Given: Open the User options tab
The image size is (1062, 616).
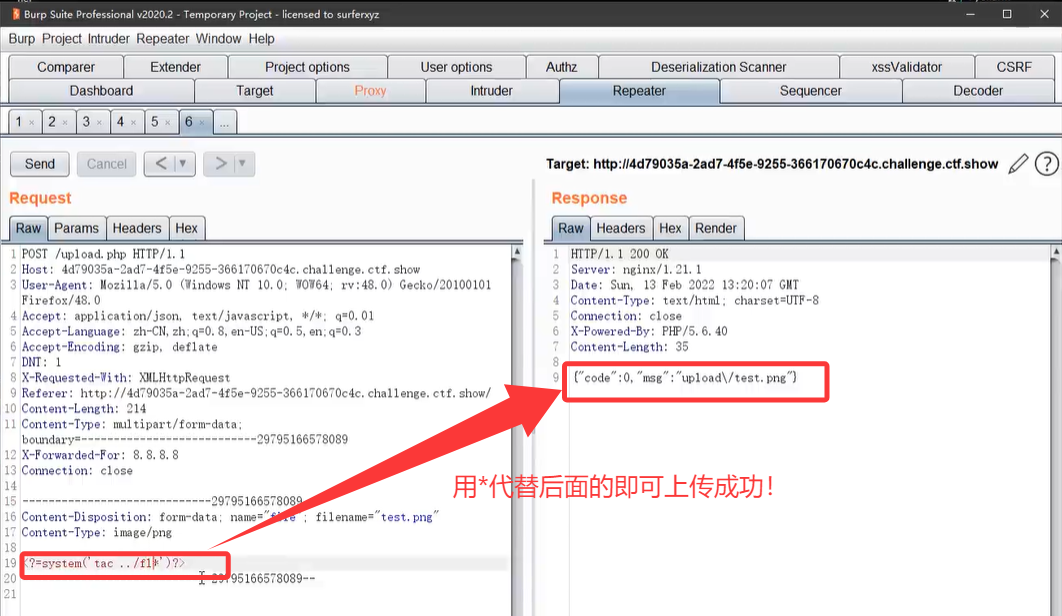Looking at the screenshot, I should coord(456,67).
